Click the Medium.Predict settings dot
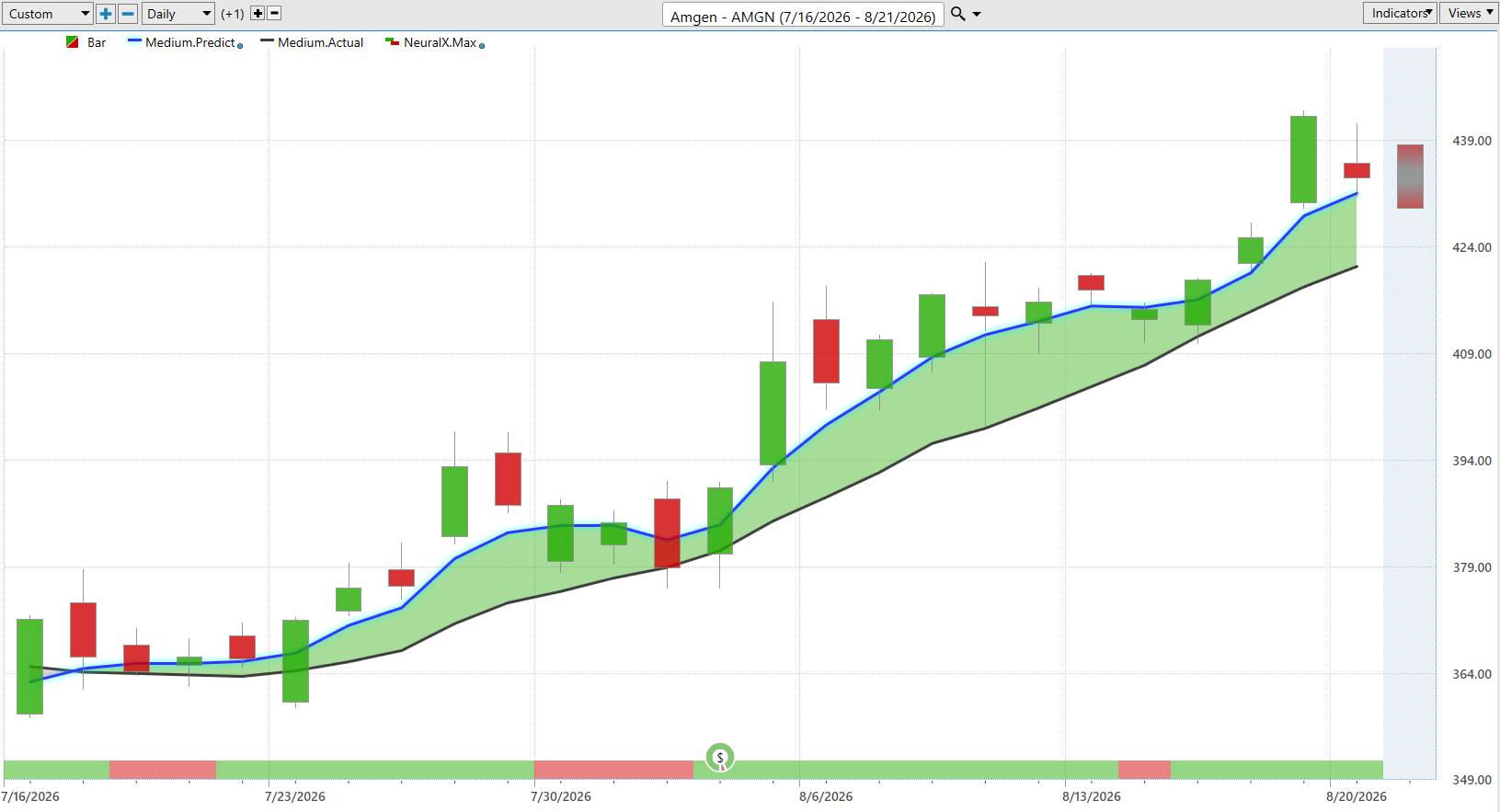This screenshot has height=812, width=1500. pyautogui.click(x=240, y=45)
